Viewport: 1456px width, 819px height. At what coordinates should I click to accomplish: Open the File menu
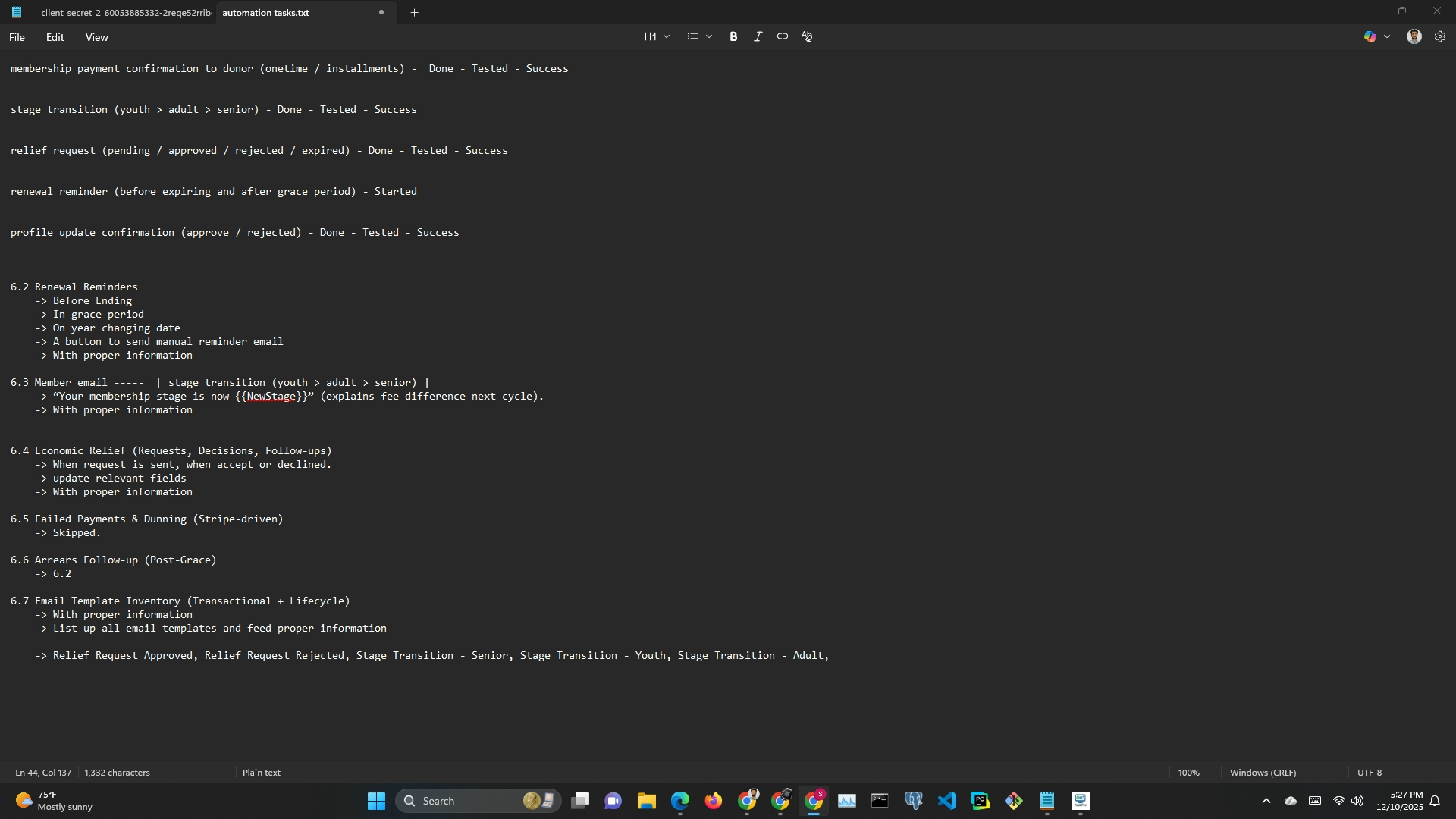coord(17,37)
